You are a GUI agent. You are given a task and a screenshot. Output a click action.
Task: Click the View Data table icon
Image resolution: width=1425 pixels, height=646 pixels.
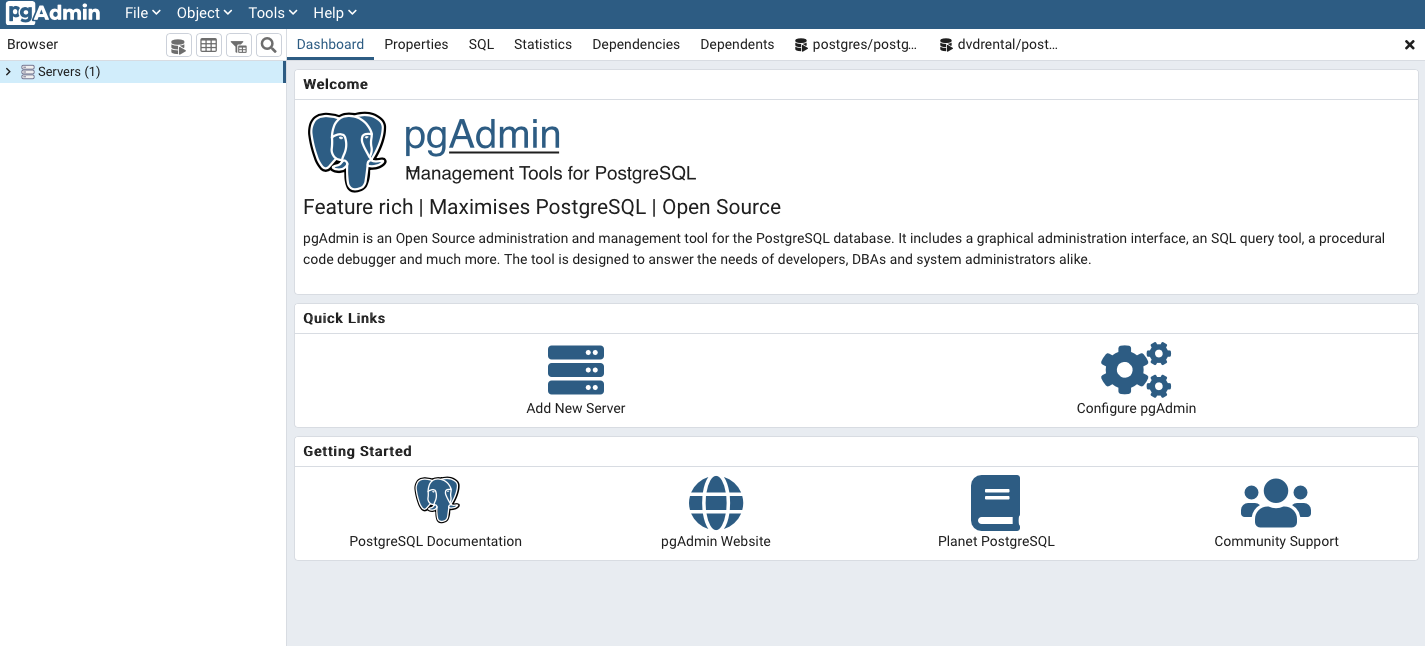pyautogui.click(x=208, y=45)
